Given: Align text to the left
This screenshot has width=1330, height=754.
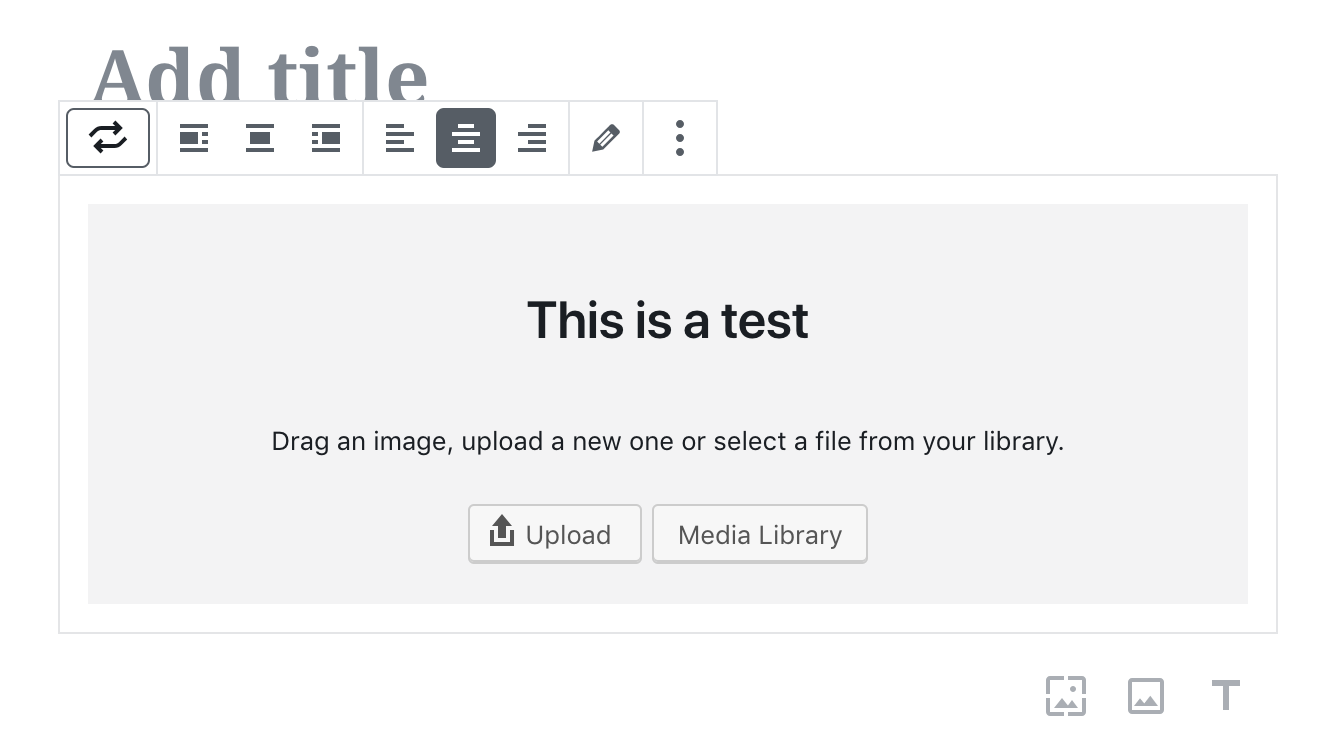Looking at the screenshot, I should 400,138.
